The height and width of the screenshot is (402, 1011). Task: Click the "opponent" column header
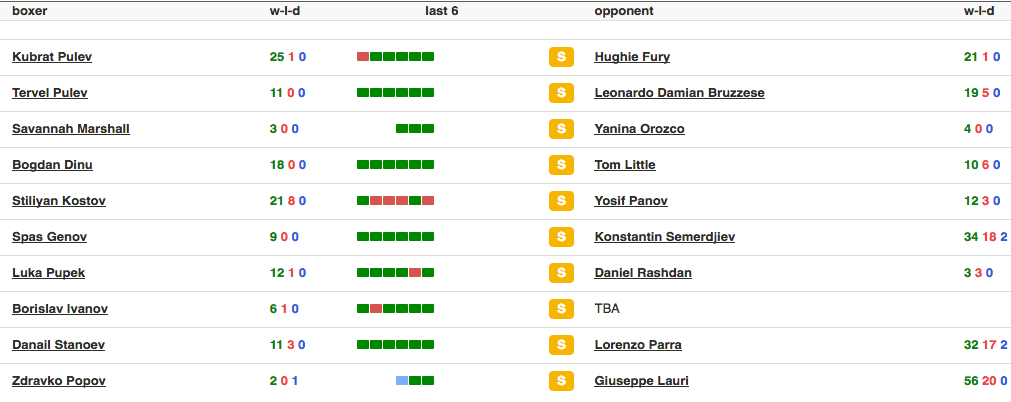pos(623,11)
